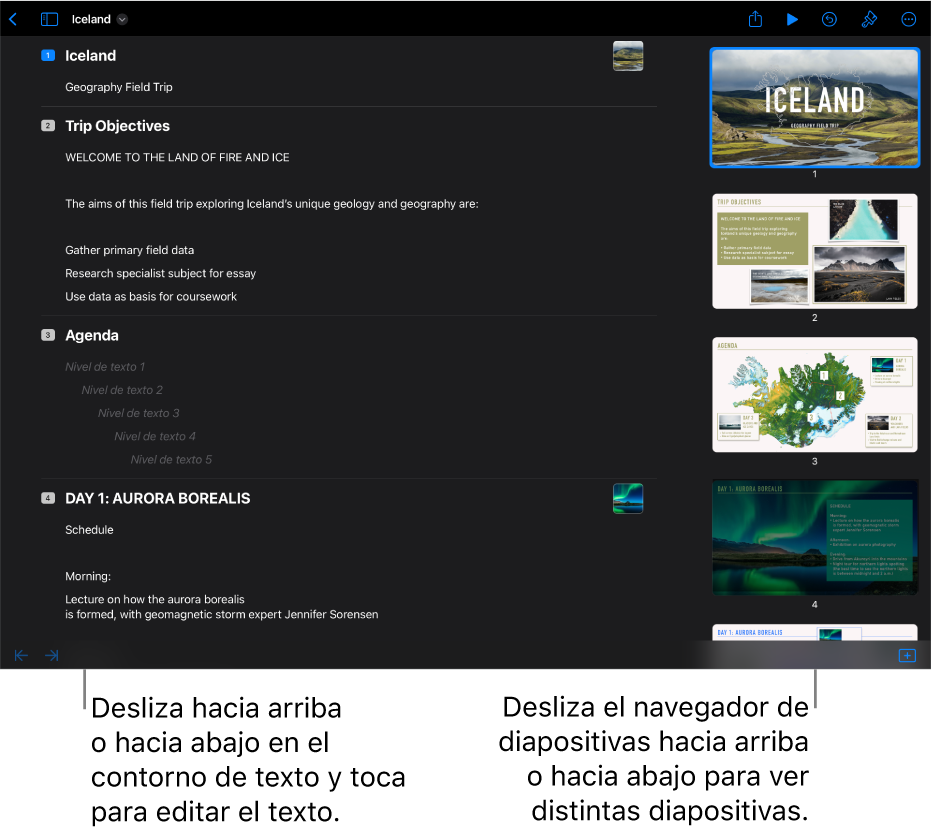The height and width of the screenshot is (838, 931).
Task: Start slideshow with the Play button
Action: [x=792, y=20]
